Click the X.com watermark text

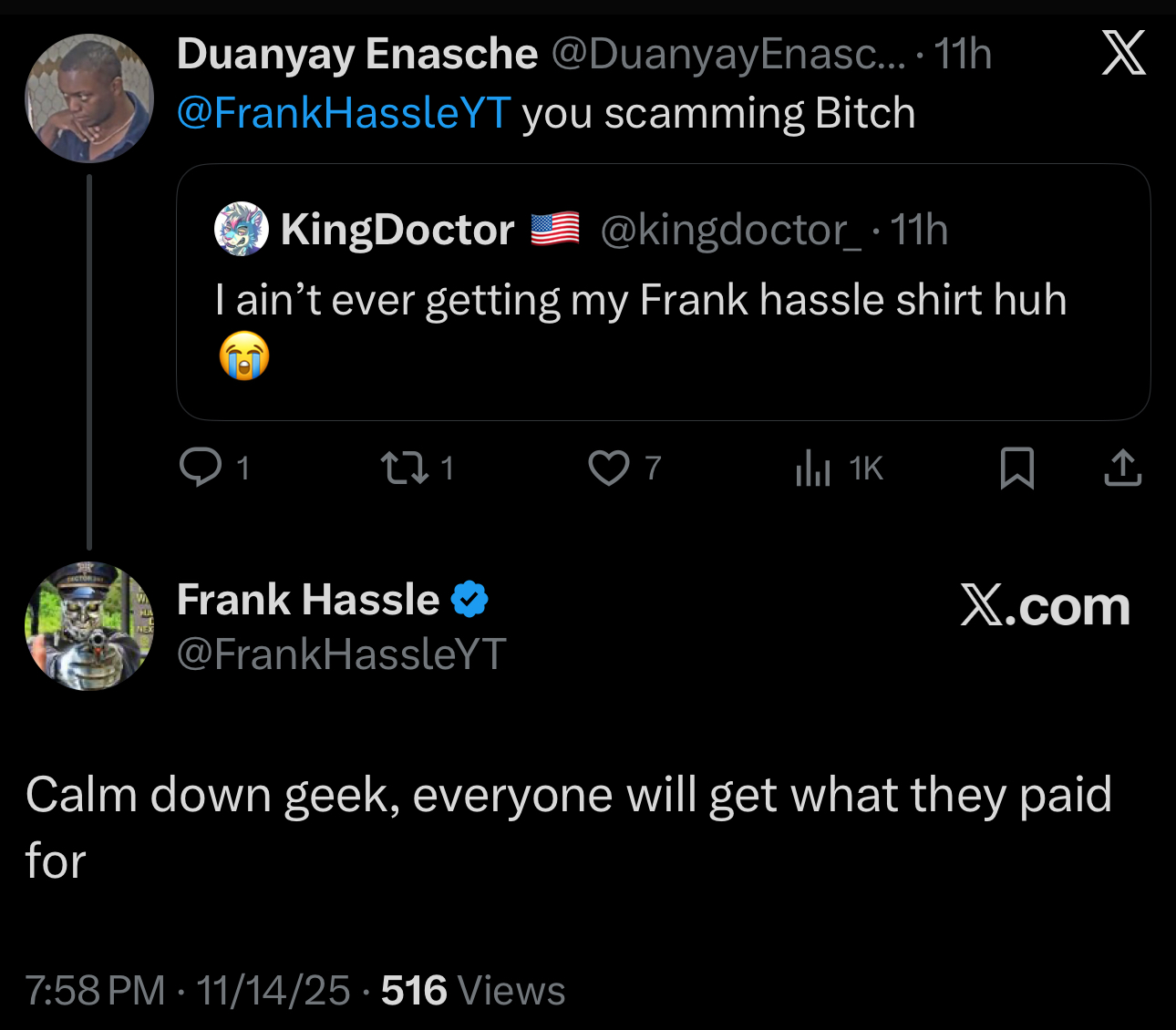pos(1045,605)
